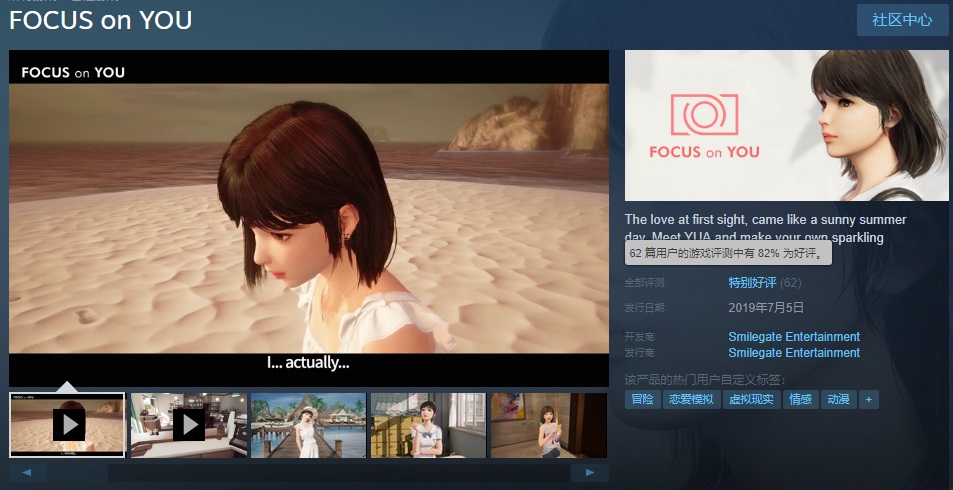Open developer Smilegate Entertainment link

coord(794,337)
